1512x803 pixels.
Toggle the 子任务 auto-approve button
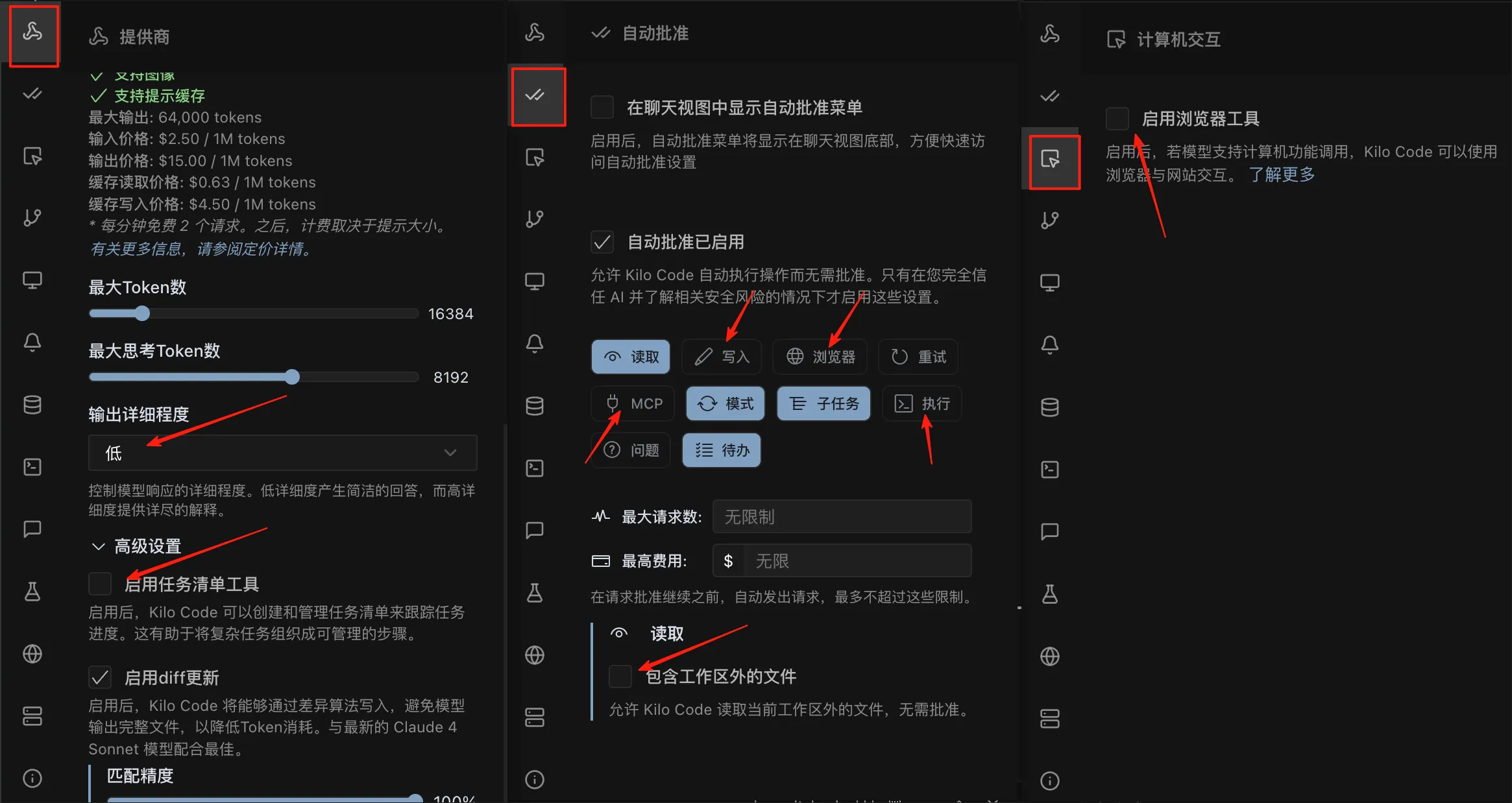click(824, 403)
